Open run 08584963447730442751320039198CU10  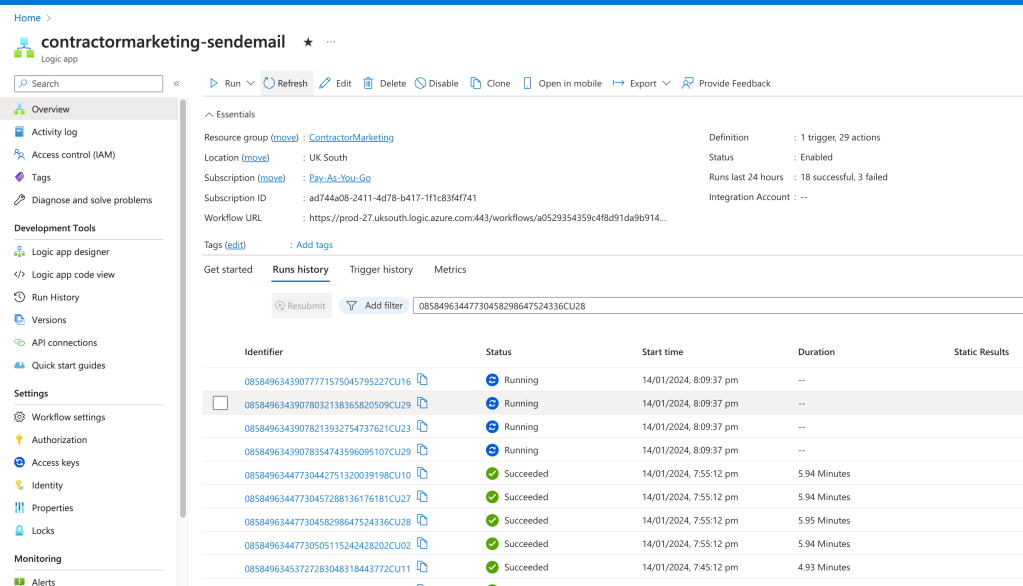click(328, 475)
